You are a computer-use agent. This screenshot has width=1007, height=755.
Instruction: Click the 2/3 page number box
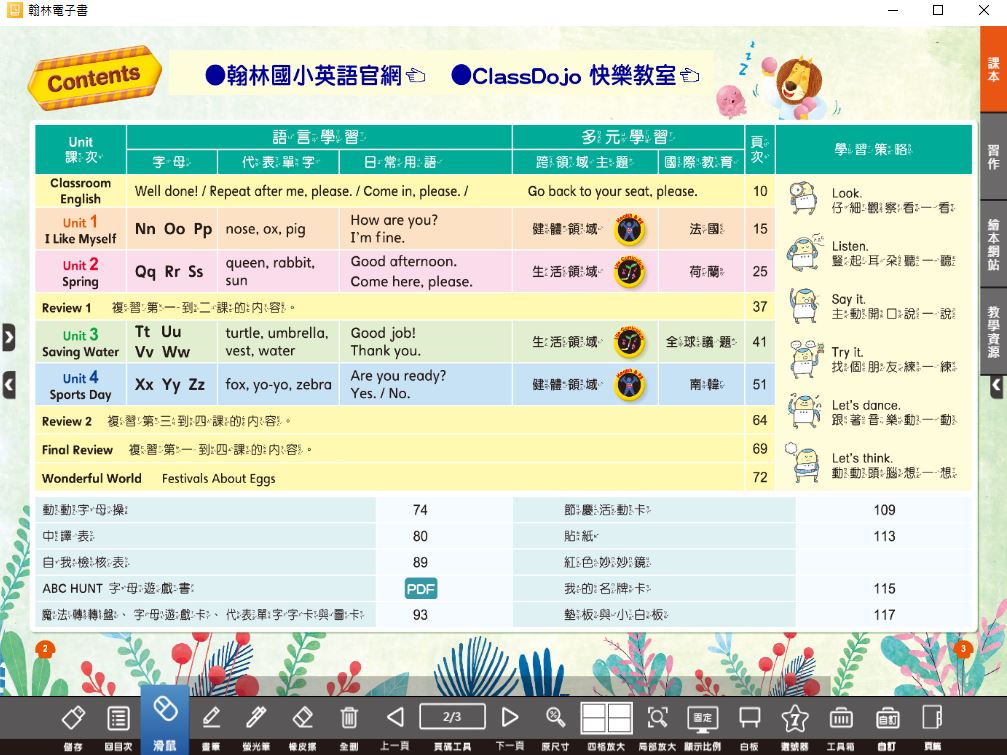click(x=452, y=716)
